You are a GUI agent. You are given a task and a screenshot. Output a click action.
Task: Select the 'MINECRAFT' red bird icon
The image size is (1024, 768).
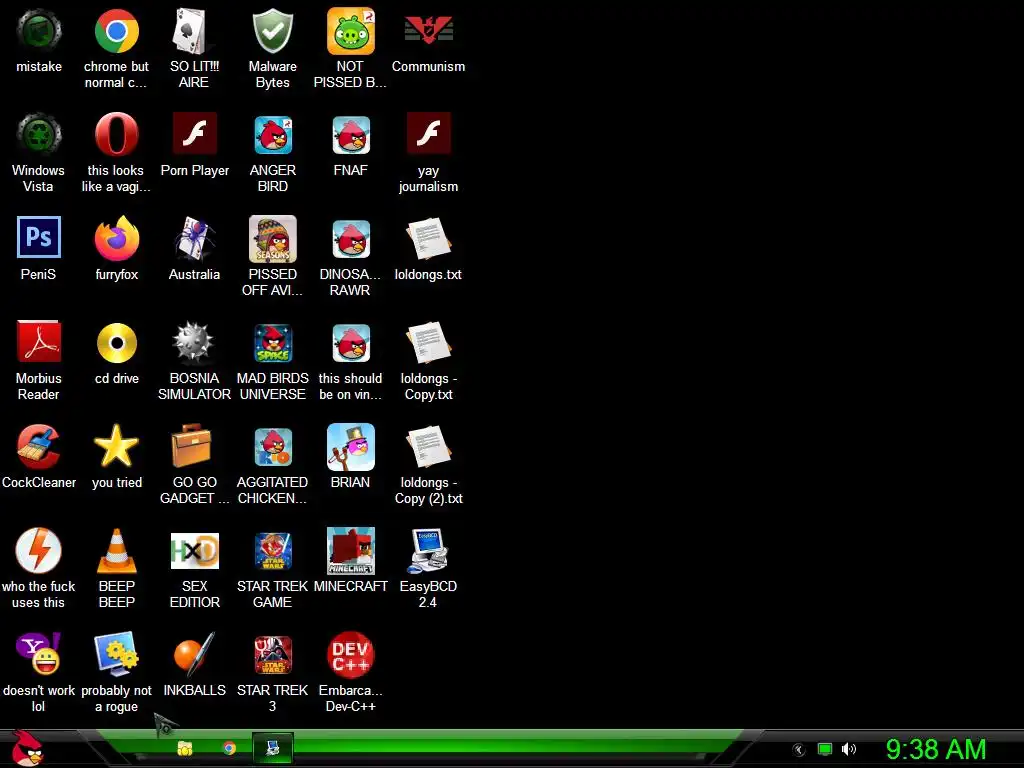[351, 551]
